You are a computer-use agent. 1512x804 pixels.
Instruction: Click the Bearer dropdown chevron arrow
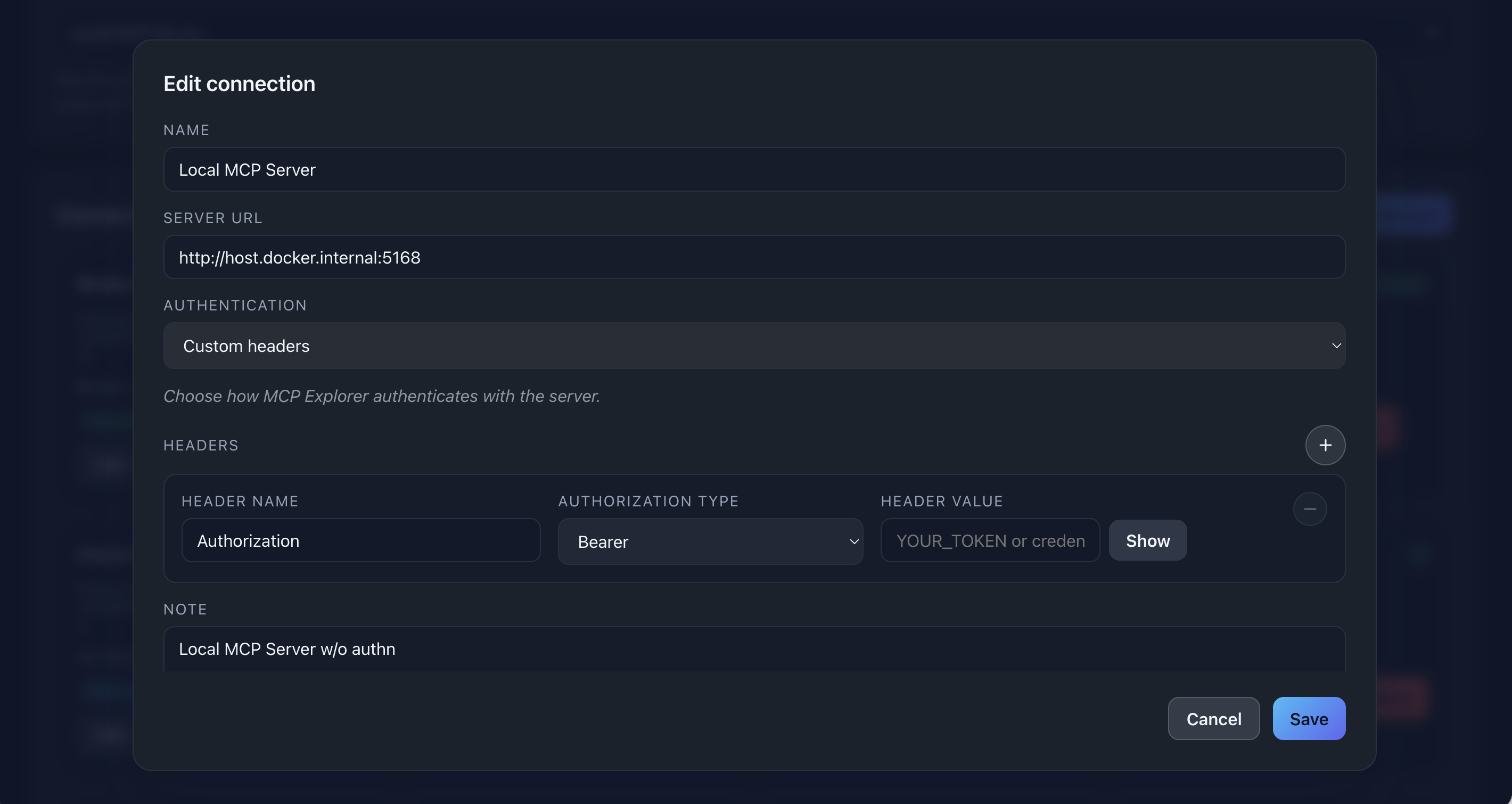tap(854, 542)
